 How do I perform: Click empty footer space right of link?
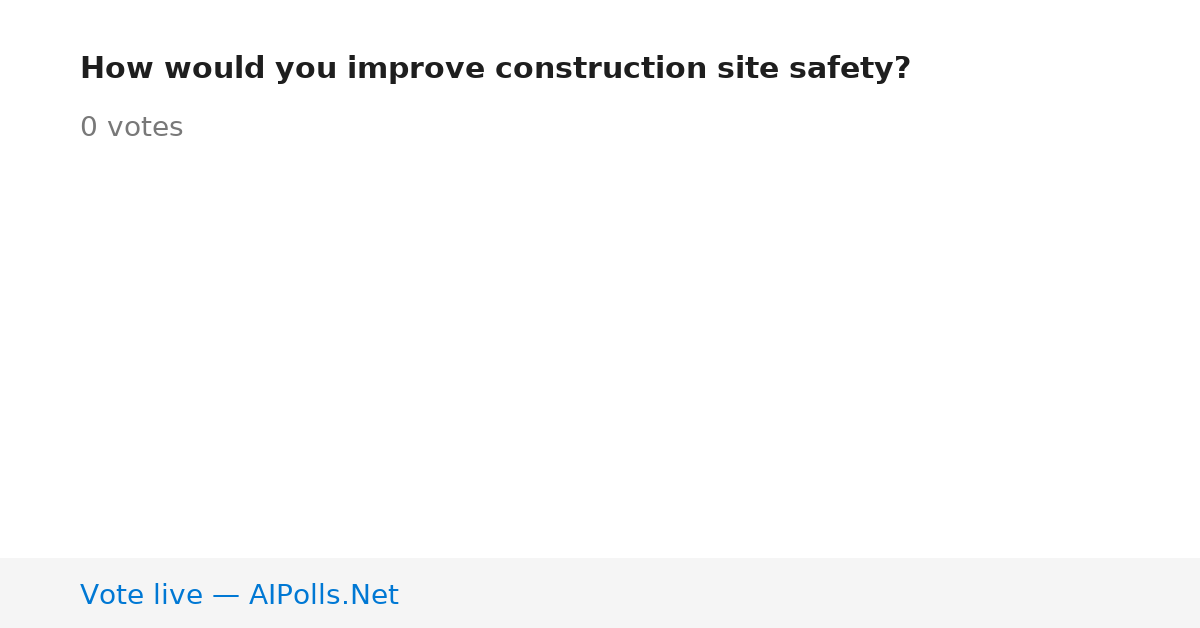pos(800,593)
